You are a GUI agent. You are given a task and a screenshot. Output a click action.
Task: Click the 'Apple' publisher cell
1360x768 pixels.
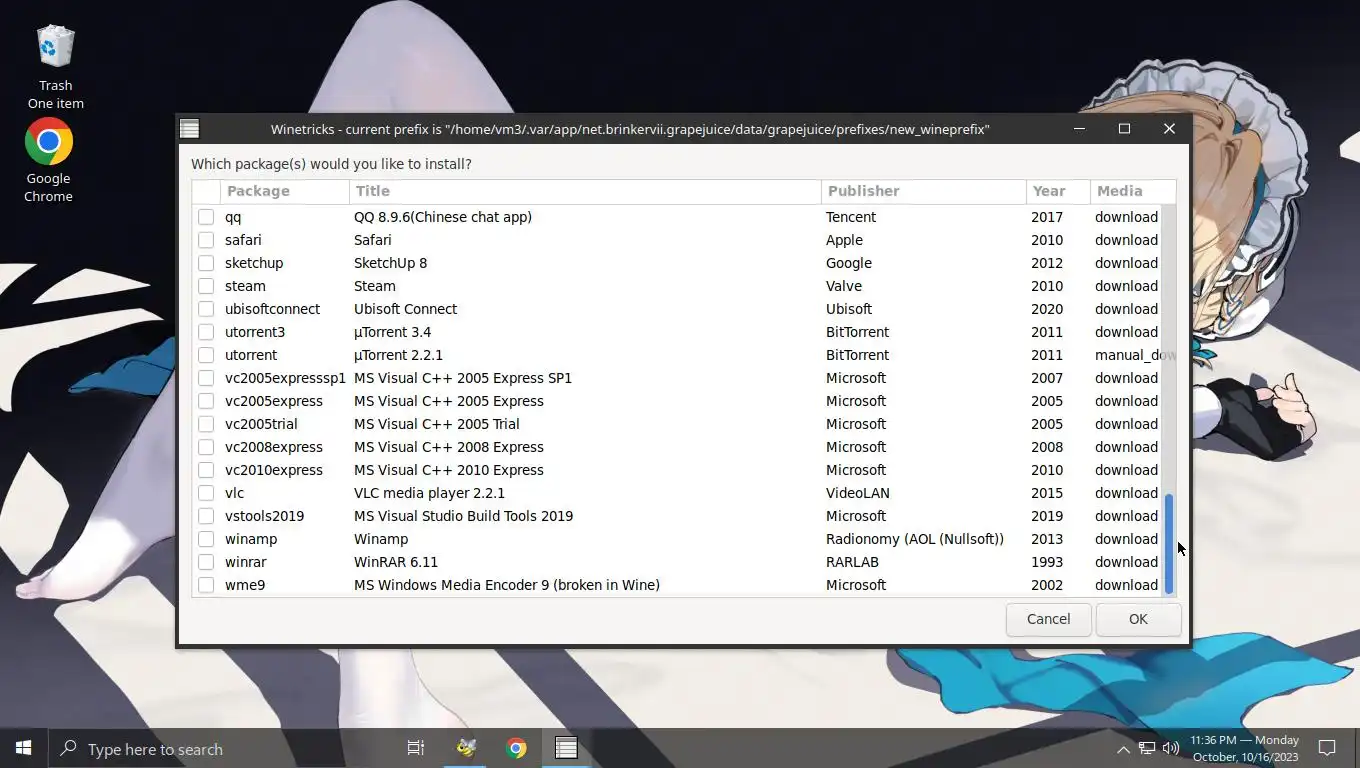tap(844, 240)
